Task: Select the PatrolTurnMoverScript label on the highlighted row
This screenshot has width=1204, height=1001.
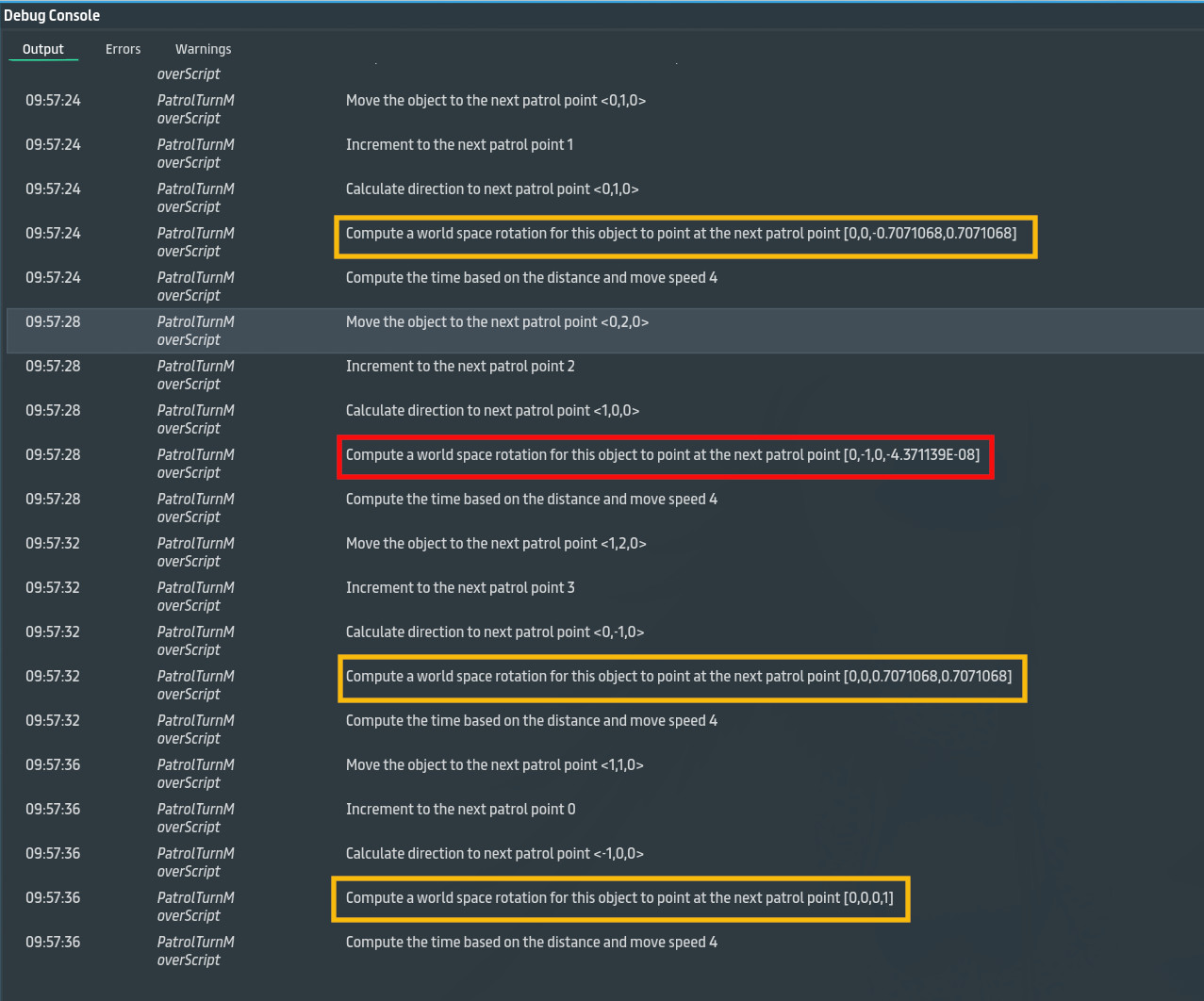Action: (195, 330)
